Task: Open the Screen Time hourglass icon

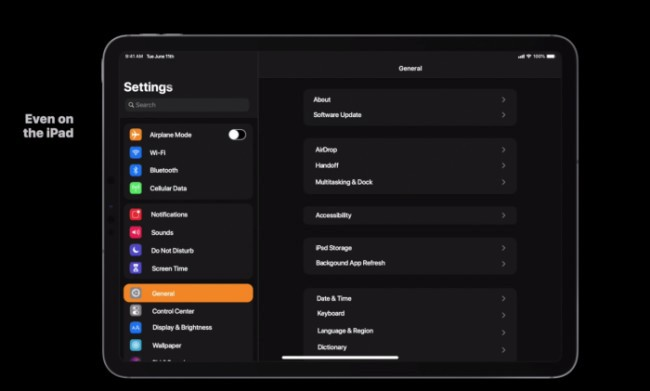Action: click(x=136, y=268)
